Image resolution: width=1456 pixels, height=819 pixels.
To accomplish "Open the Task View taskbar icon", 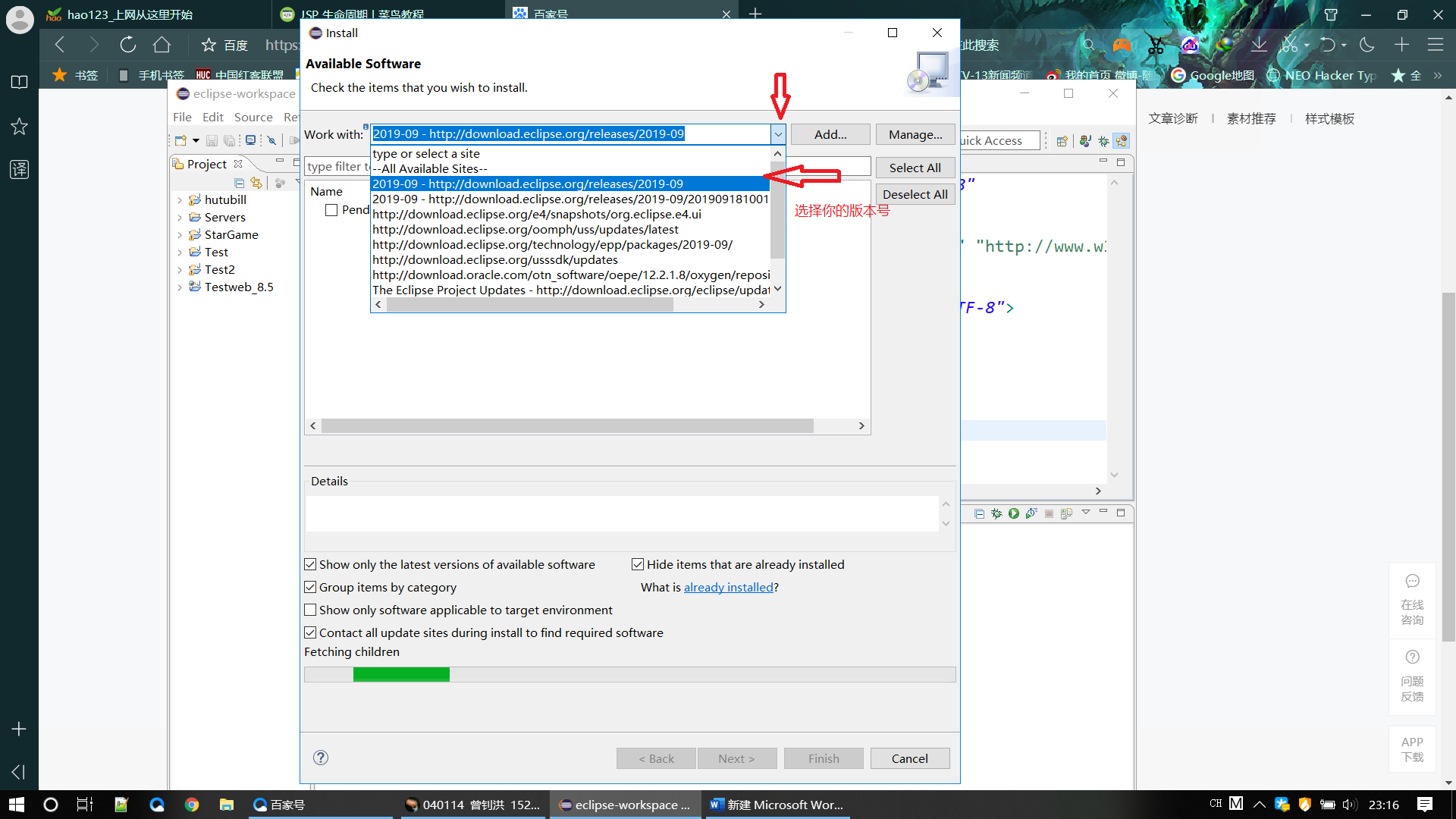I will pos(85,805).
